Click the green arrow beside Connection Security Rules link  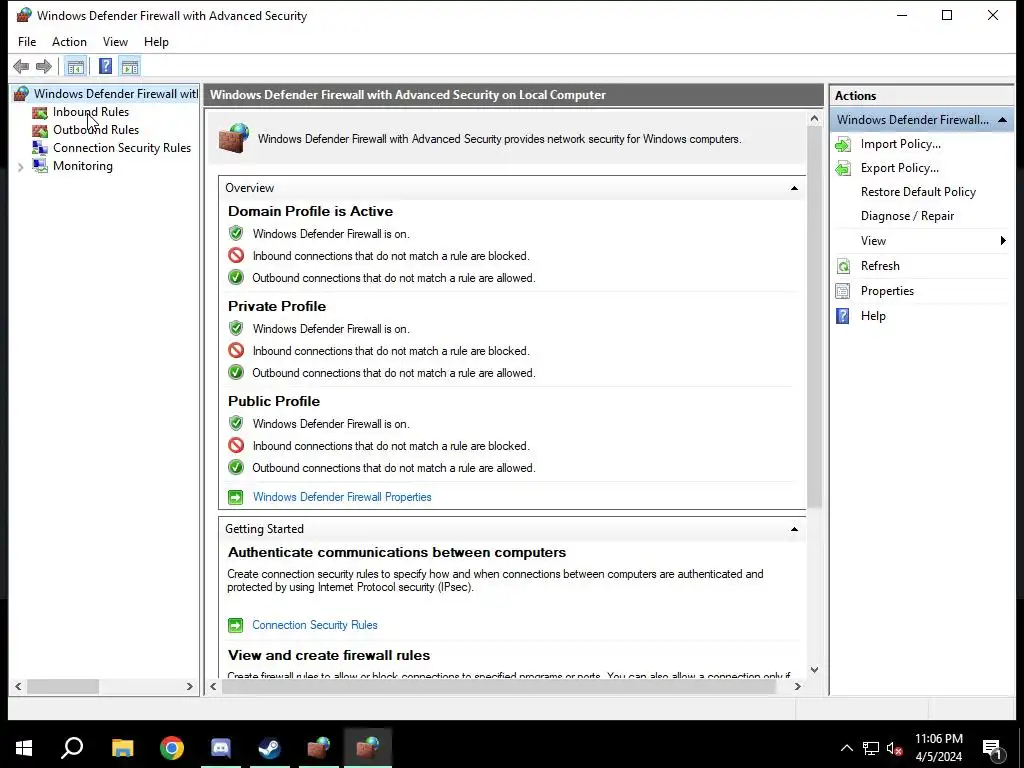pos(235,625)
